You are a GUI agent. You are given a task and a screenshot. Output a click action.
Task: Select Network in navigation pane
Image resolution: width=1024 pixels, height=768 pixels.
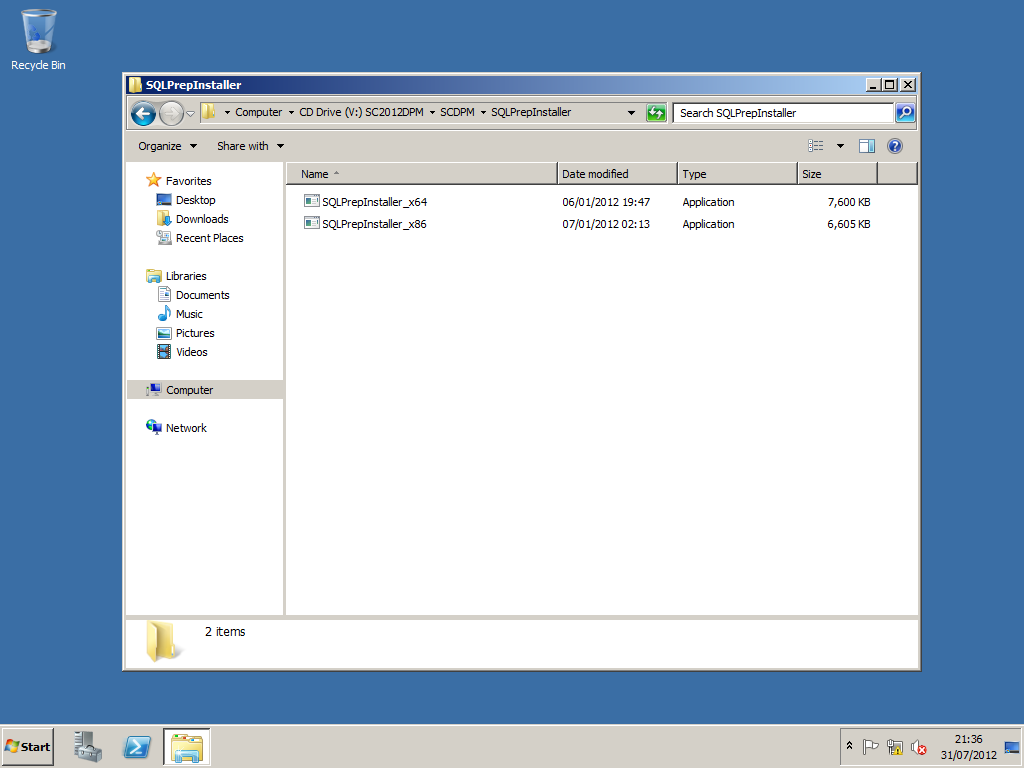pos(186,428)
